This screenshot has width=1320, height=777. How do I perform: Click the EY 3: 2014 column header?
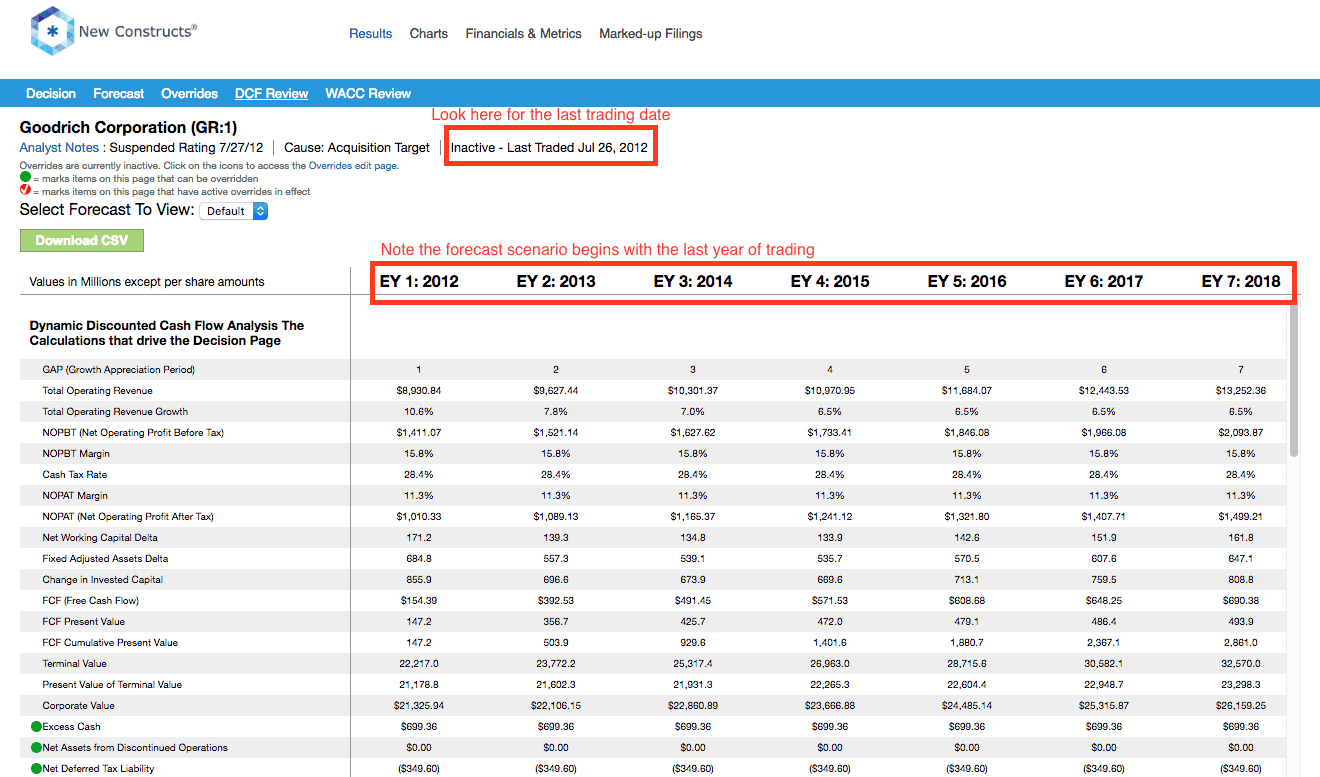pos(693,282)
